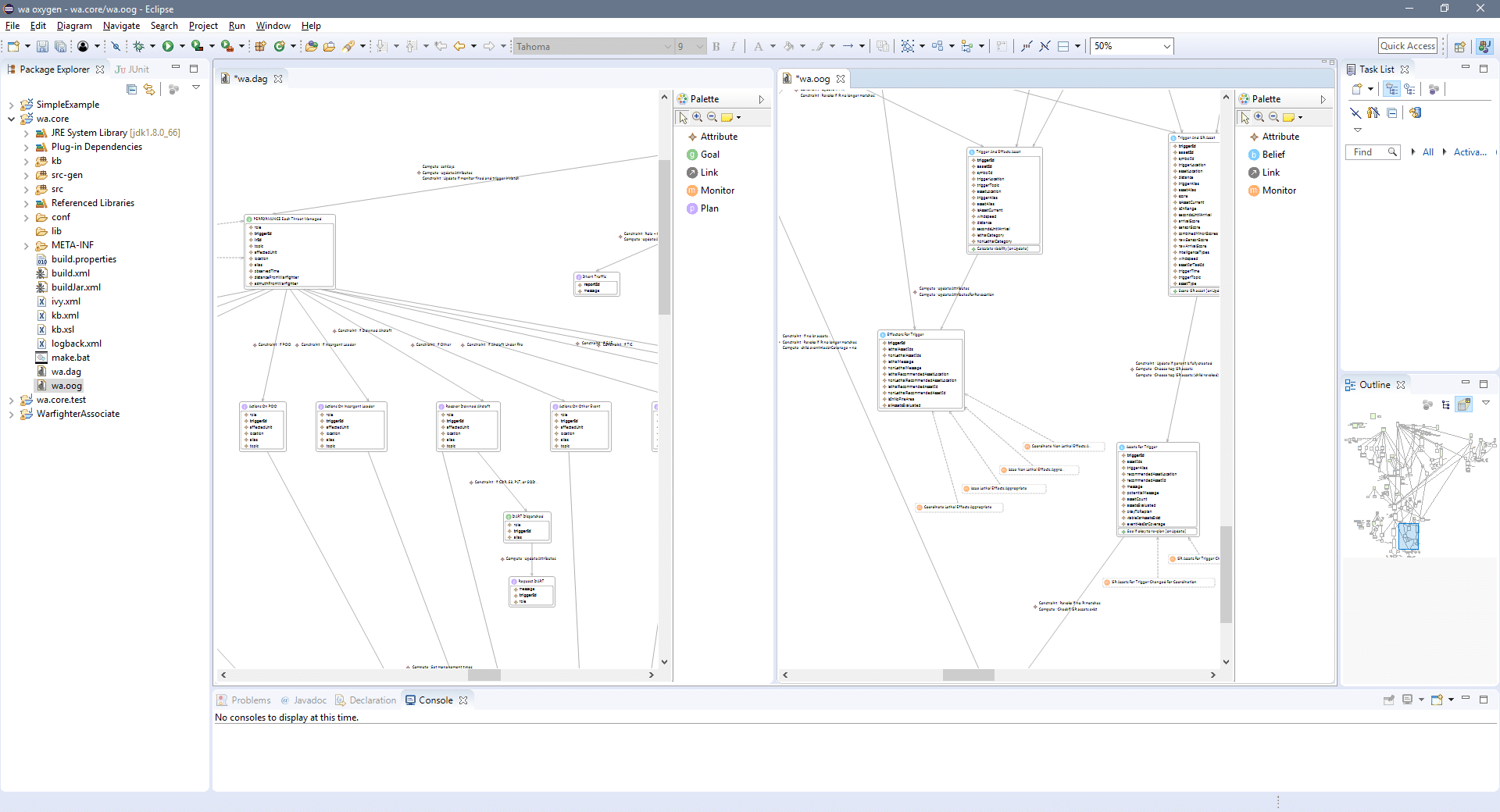This screenshot has height=812, width=1500.
Task: Click the zoom-in magnifier in the wa.dag palette
Action: tap(697, 116)
